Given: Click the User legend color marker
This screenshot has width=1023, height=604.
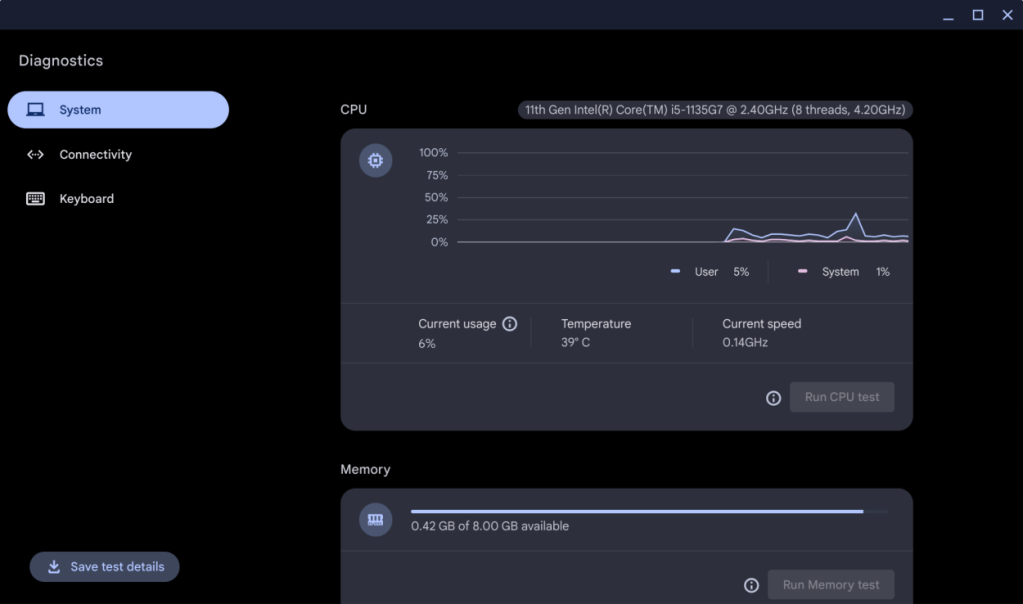Looking at the screenshot, I should pos(675,271).
